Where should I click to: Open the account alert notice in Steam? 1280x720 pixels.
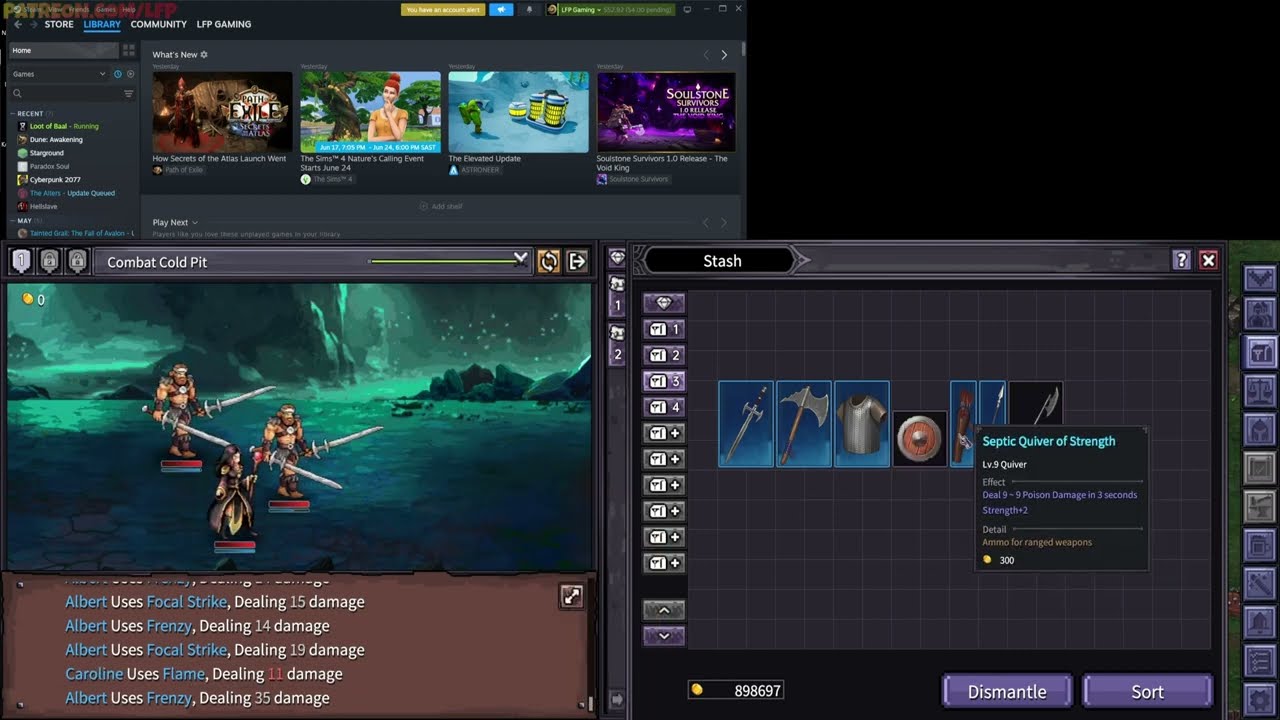pos(443,9)
